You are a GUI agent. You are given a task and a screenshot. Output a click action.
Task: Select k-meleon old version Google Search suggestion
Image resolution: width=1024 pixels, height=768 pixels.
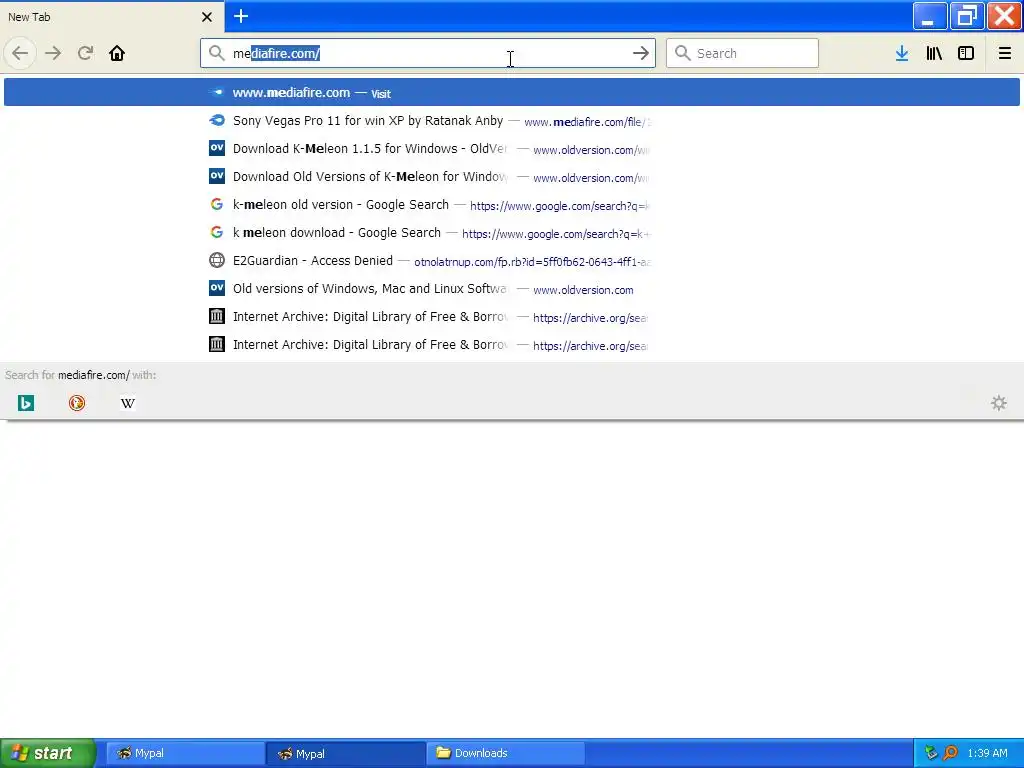pos(511,205)
